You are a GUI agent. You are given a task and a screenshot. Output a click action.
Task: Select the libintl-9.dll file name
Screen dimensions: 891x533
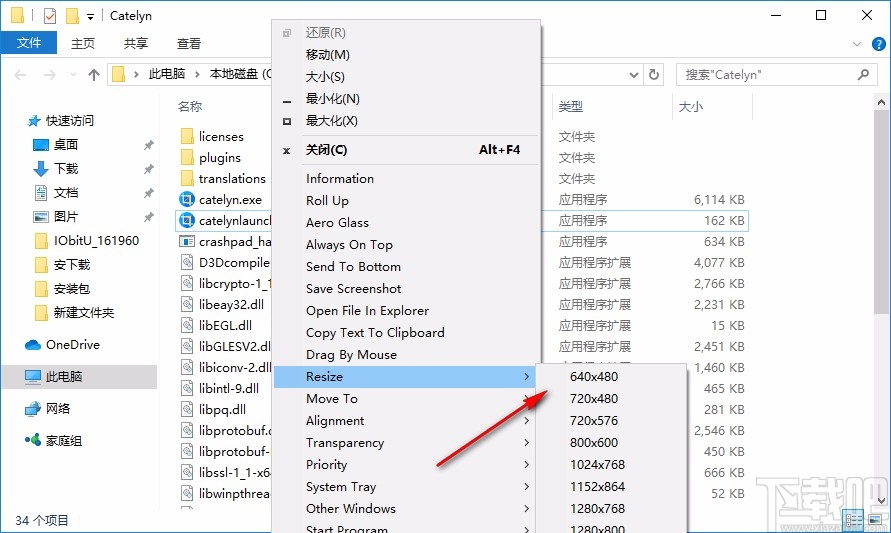[x=228, y=389]
